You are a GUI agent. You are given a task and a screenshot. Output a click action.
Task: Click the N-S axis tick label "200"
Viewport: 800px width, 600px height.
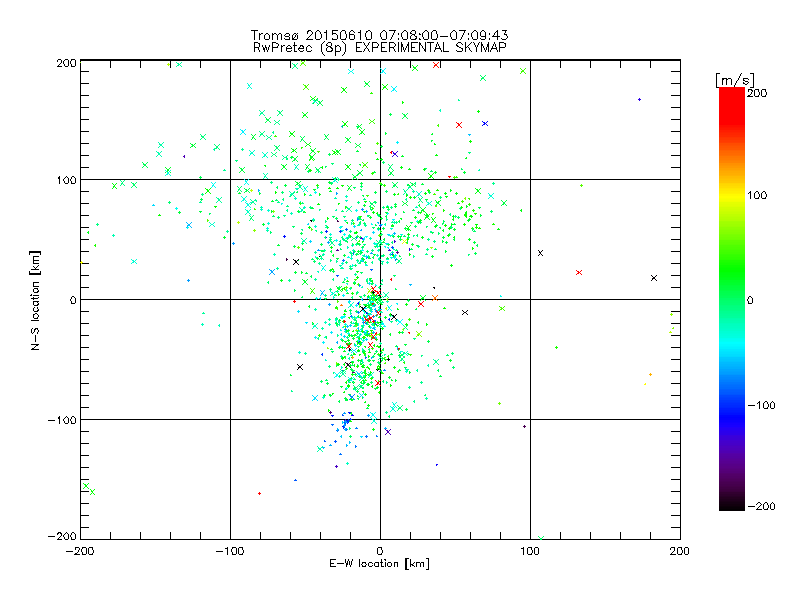(x=66, y=63)
